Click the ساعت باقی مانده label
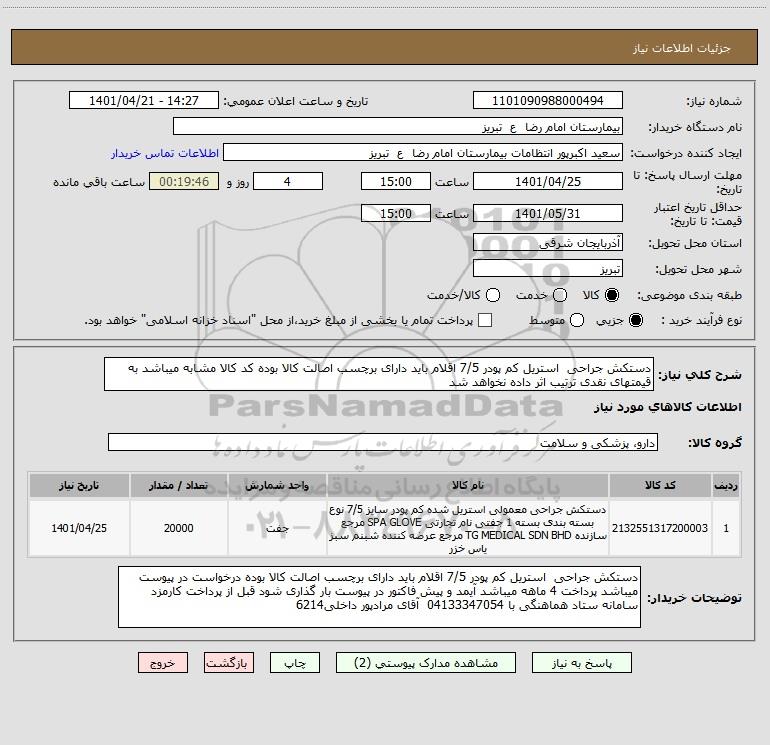The width and height of the screenshot is (770, 745). pos(99,182)
